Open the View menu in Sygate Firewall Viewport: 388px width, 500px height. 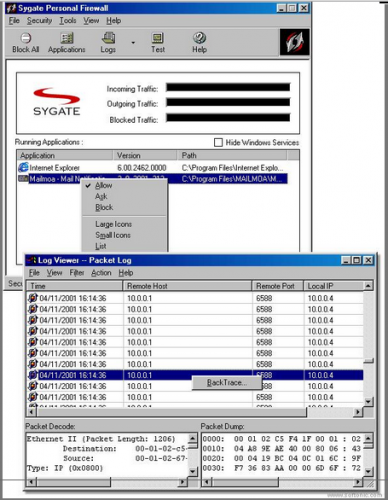[x=91, y=21]
